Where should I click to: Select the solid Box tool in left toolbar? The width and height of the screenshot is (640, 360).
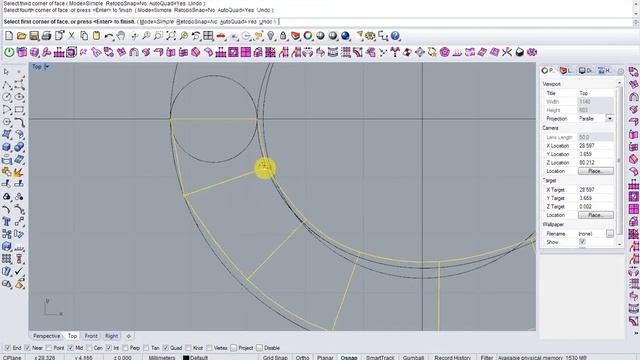click(x=7, y=147)
